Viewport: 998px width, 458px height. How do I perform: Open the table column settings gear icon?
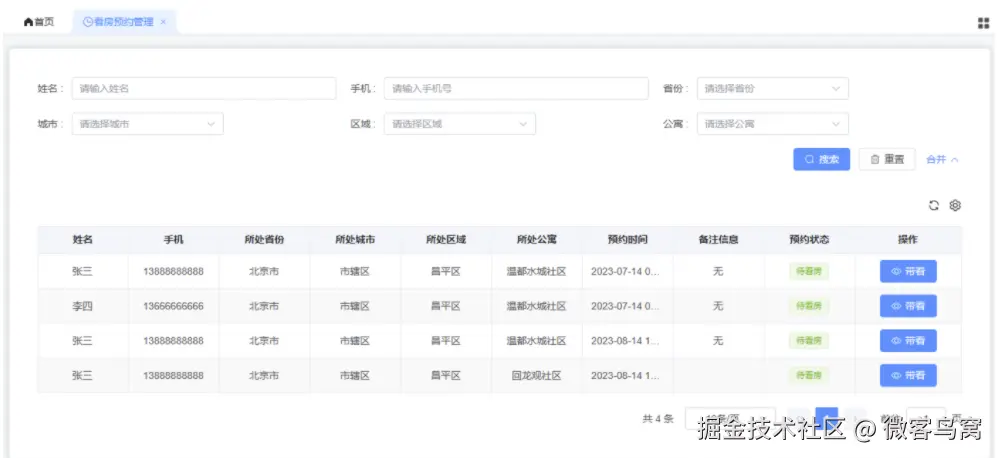click(x=955, y=205)
